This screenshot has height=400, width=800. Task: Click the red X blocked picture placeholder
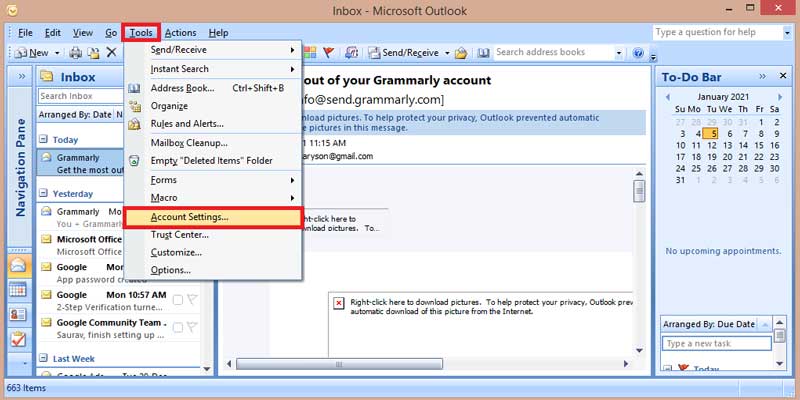tap(339, 303)
